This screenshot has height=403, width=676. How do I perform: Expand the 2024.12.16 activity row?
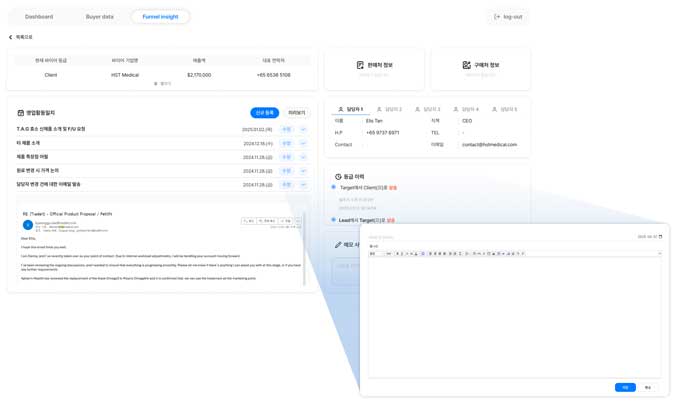tap(303, 143)
